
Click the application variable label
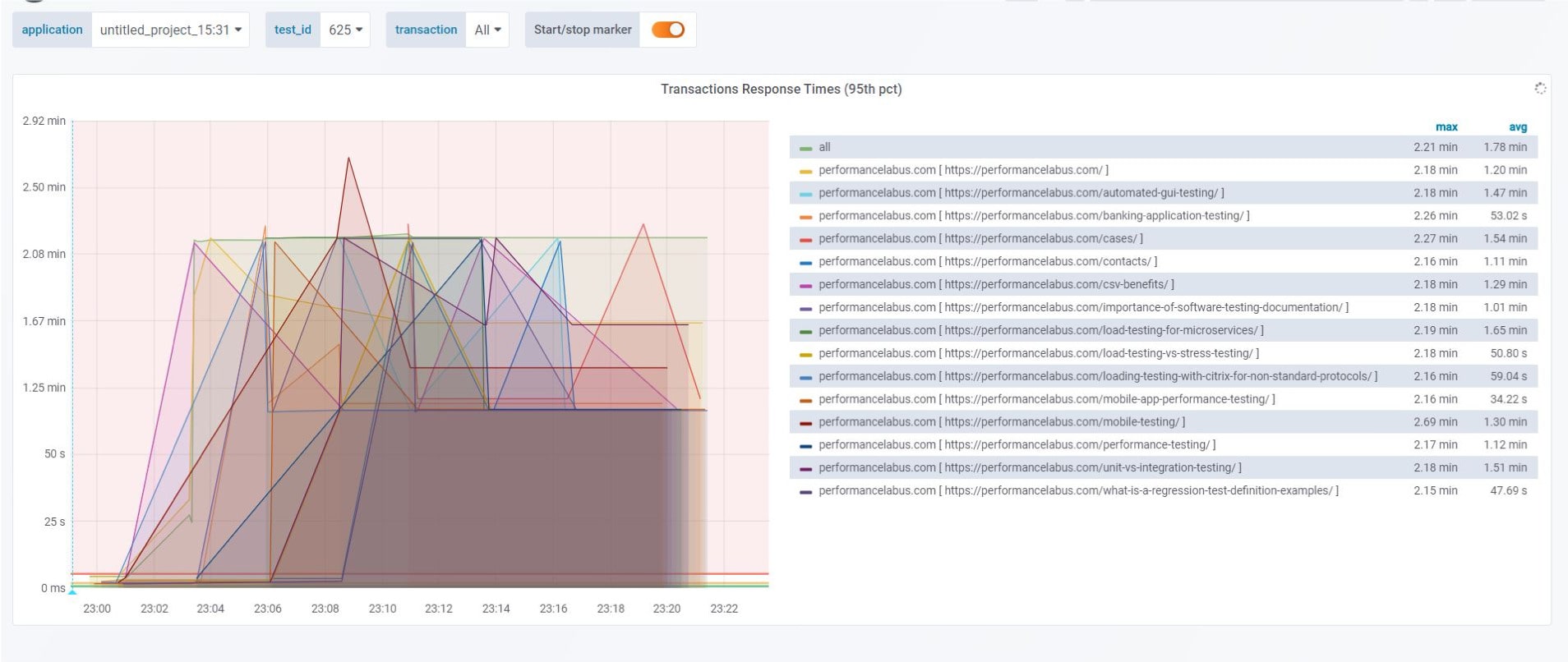(x=52, y=30)
